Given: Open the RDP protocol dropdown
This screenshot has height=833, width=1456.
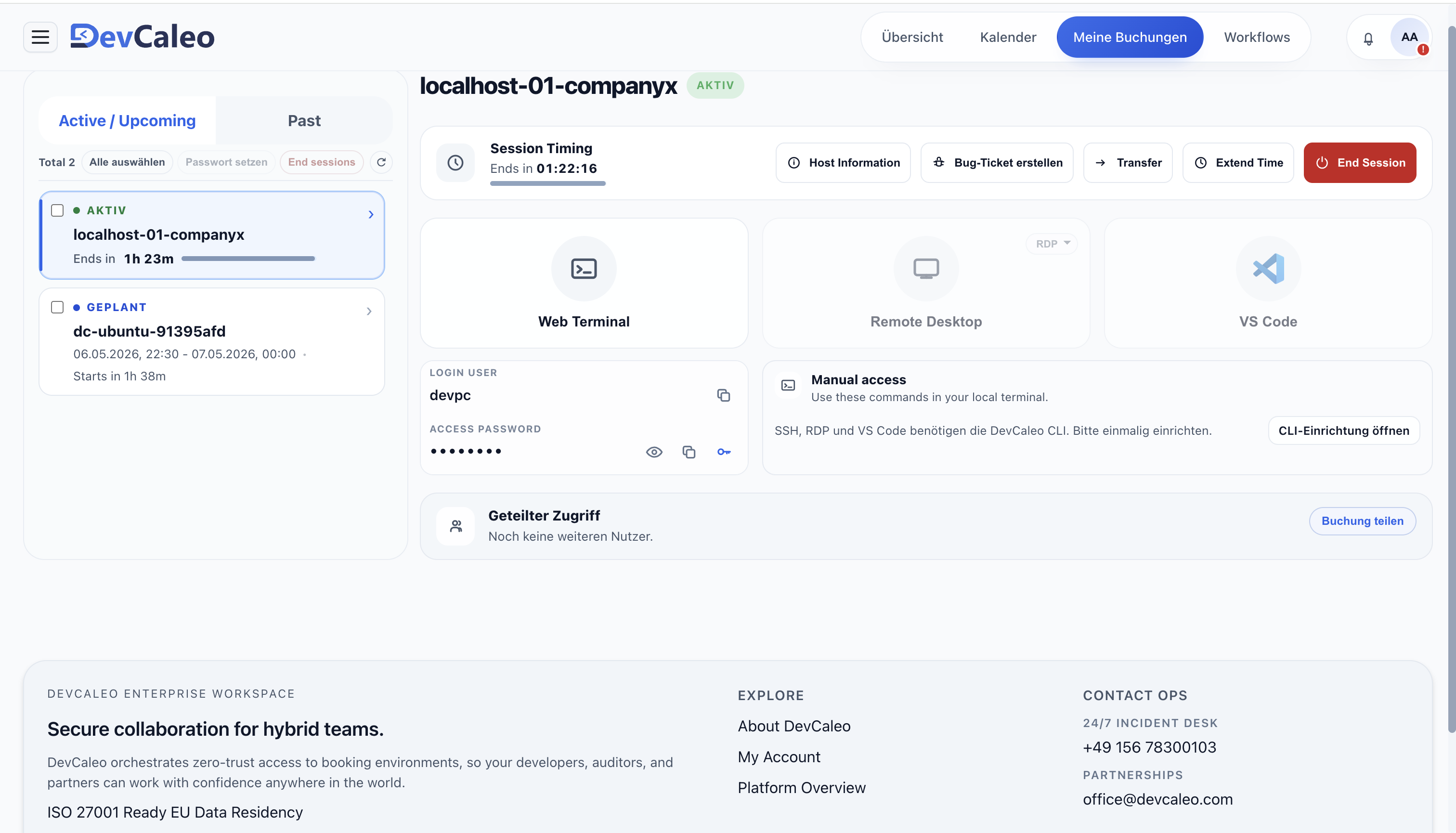Looking at the screenshot, I should point(1052,244).
